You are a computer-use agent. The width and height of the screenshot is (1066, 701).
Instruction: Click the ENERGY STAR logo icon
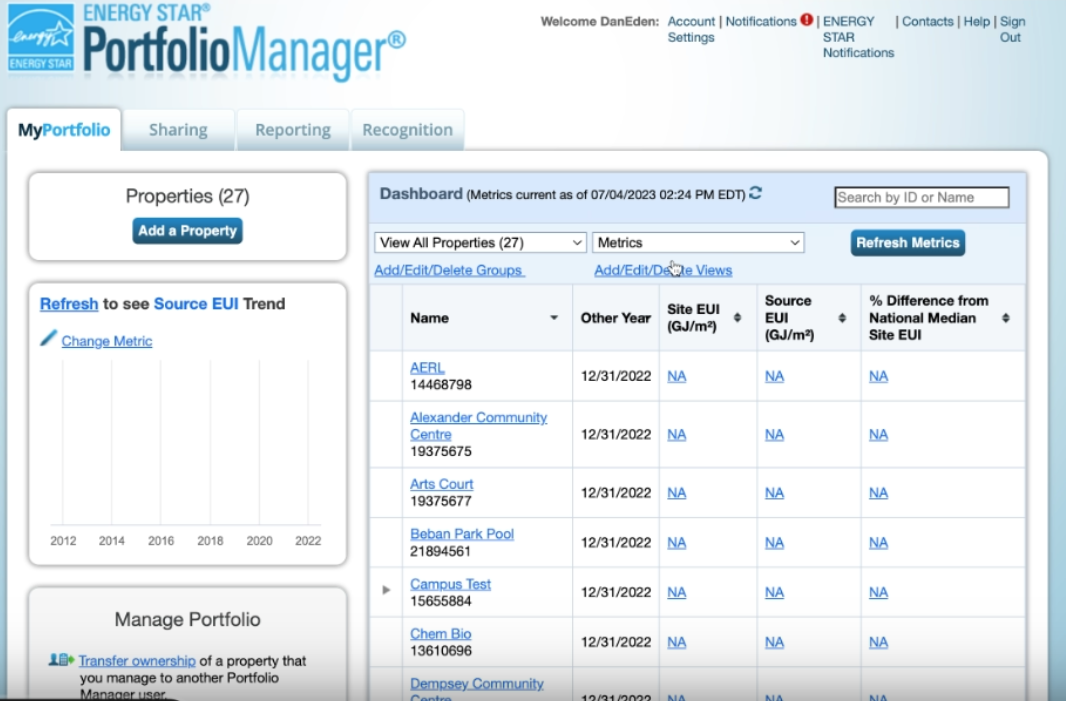click(41, 38)
